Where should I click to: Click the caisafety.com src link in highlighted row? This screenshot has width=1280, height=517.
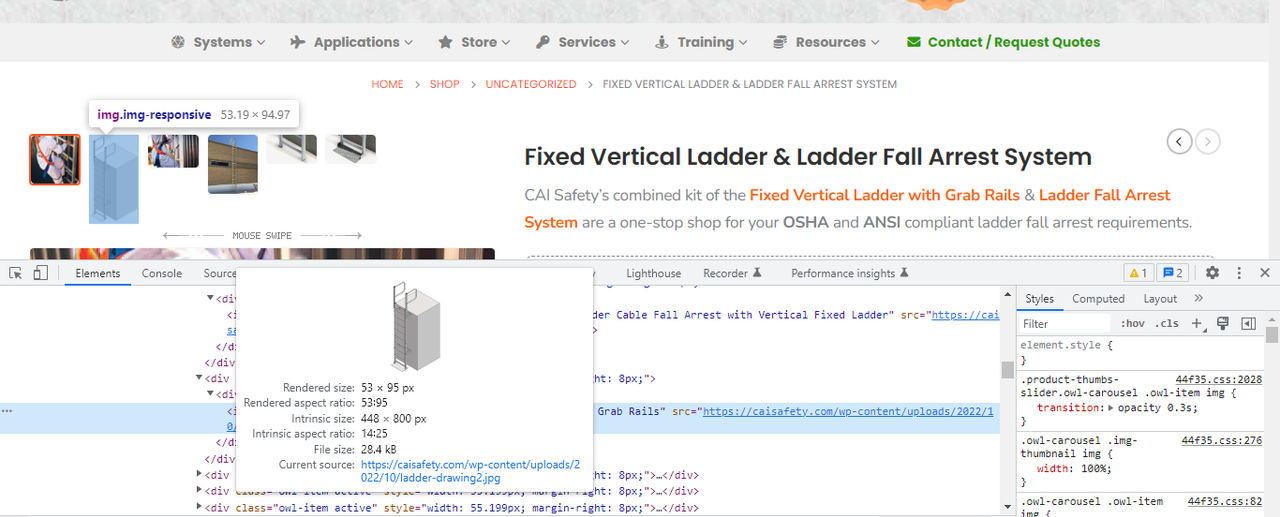(x=850, y=411)
